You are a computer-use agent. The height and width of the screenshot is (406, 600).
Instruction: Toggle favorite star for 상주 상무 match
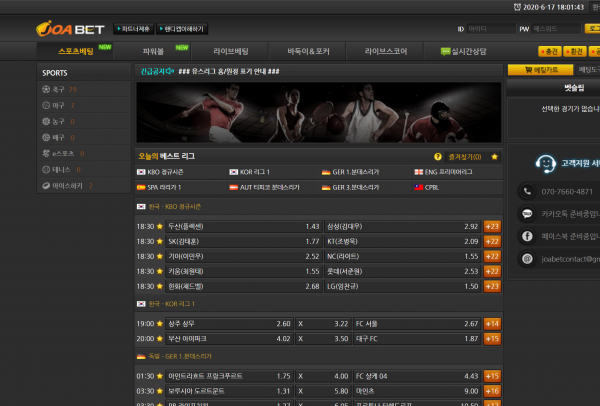[160, 323]
